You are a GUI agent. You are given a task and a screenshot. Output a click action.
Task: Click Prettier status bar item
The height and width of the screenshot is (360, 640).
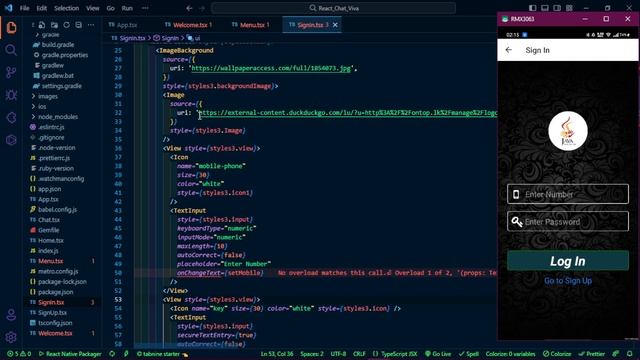pyautogui.click(x=591, y=354)
